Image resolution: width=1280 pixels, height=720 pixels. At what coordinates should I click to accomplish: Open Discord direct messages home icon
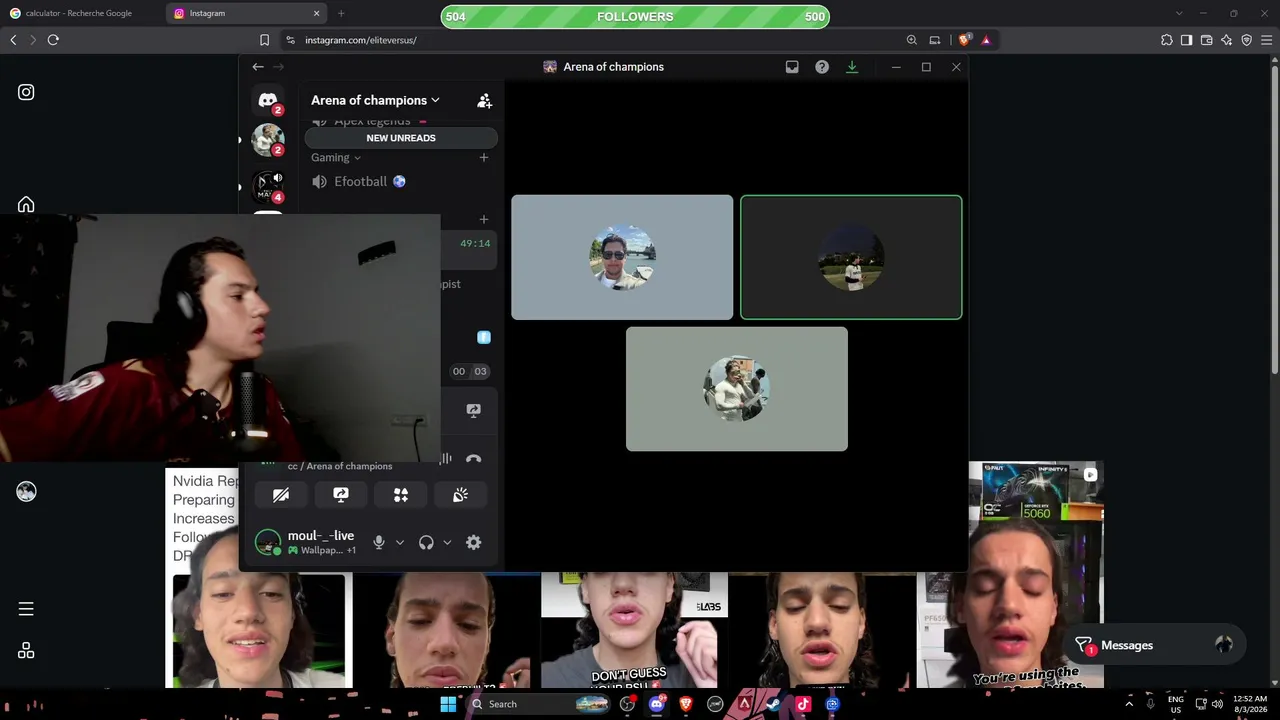(x=267, y=100)
